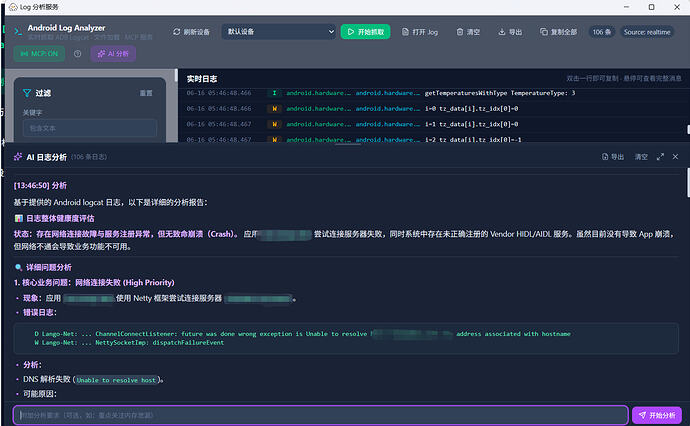This screenshot has width=690, height=426.
Task: Click the NettySocketImp: dispatchFailureEvent log line
Action: click(x=129, y=342)
